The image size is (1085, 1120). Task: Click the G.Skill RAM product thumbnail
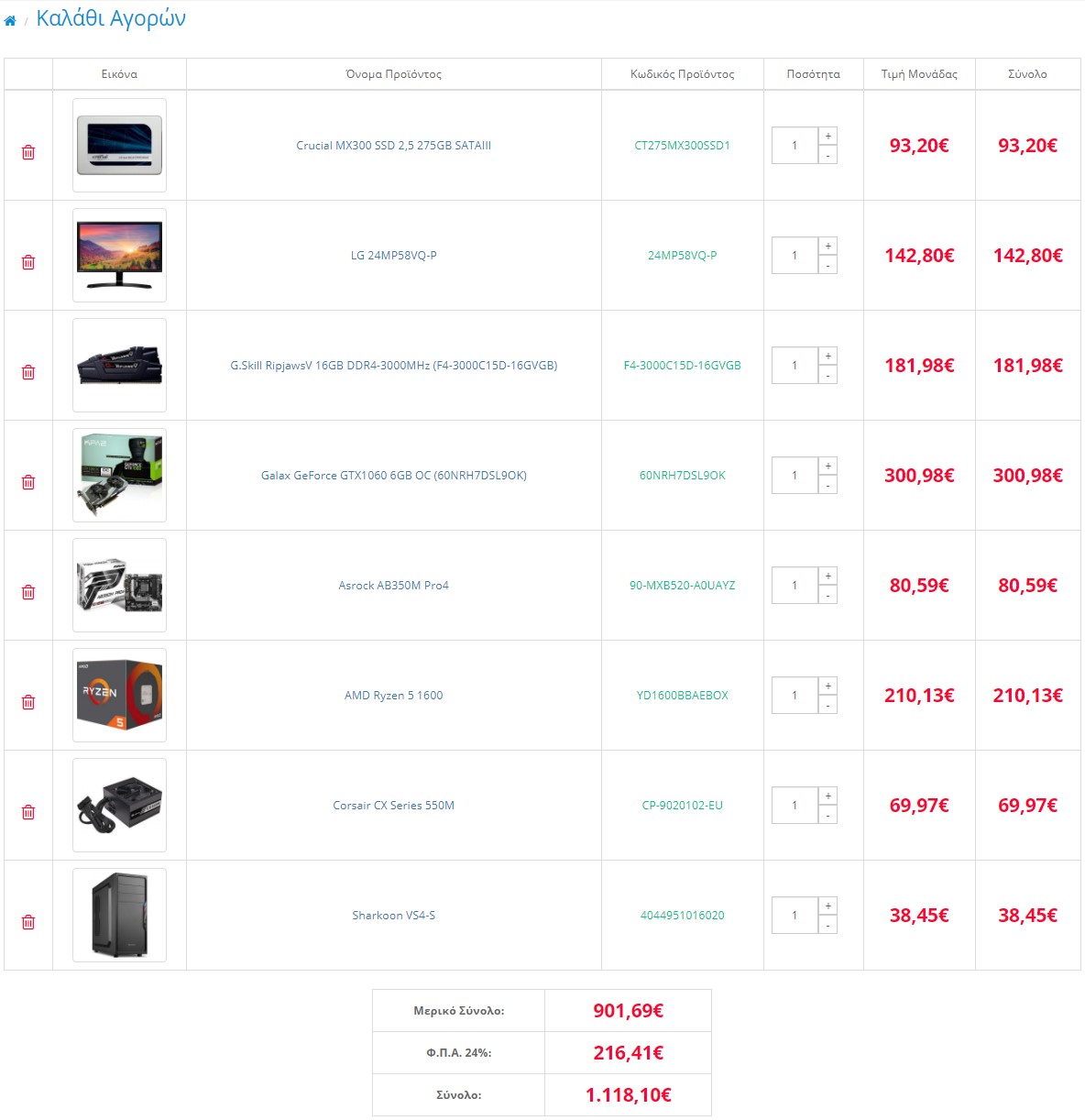coord(120,366)
